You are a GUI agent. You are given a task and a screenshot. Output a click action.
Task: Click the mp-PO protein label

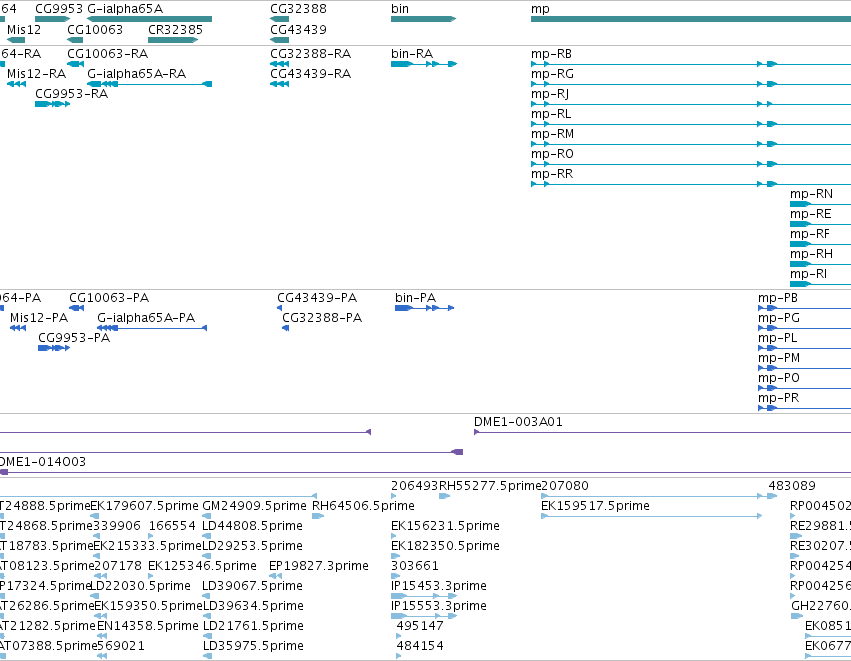tap(779, 378)
